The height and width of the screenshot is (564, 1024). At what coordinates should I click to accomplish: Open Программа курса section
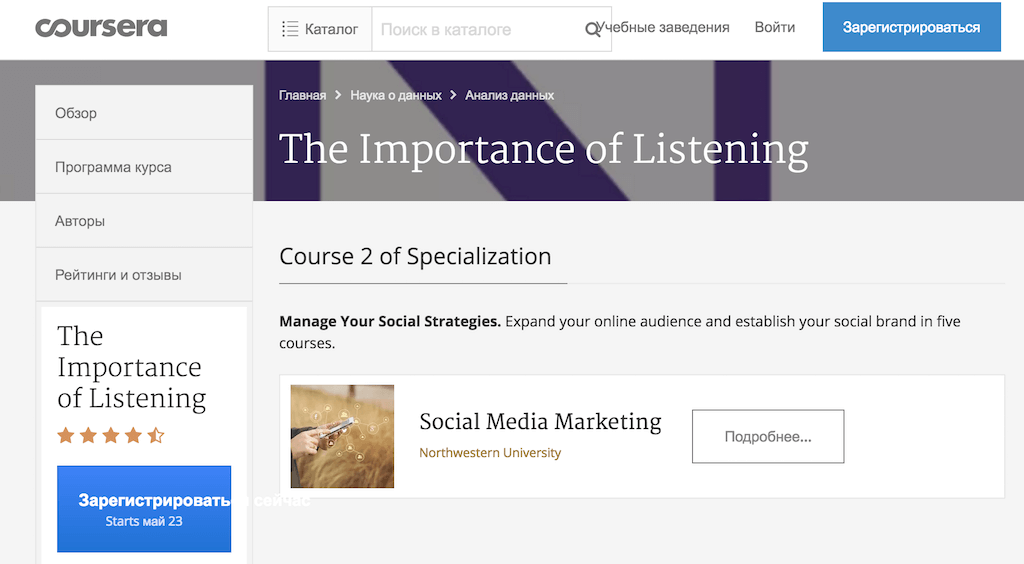[144, 167]
